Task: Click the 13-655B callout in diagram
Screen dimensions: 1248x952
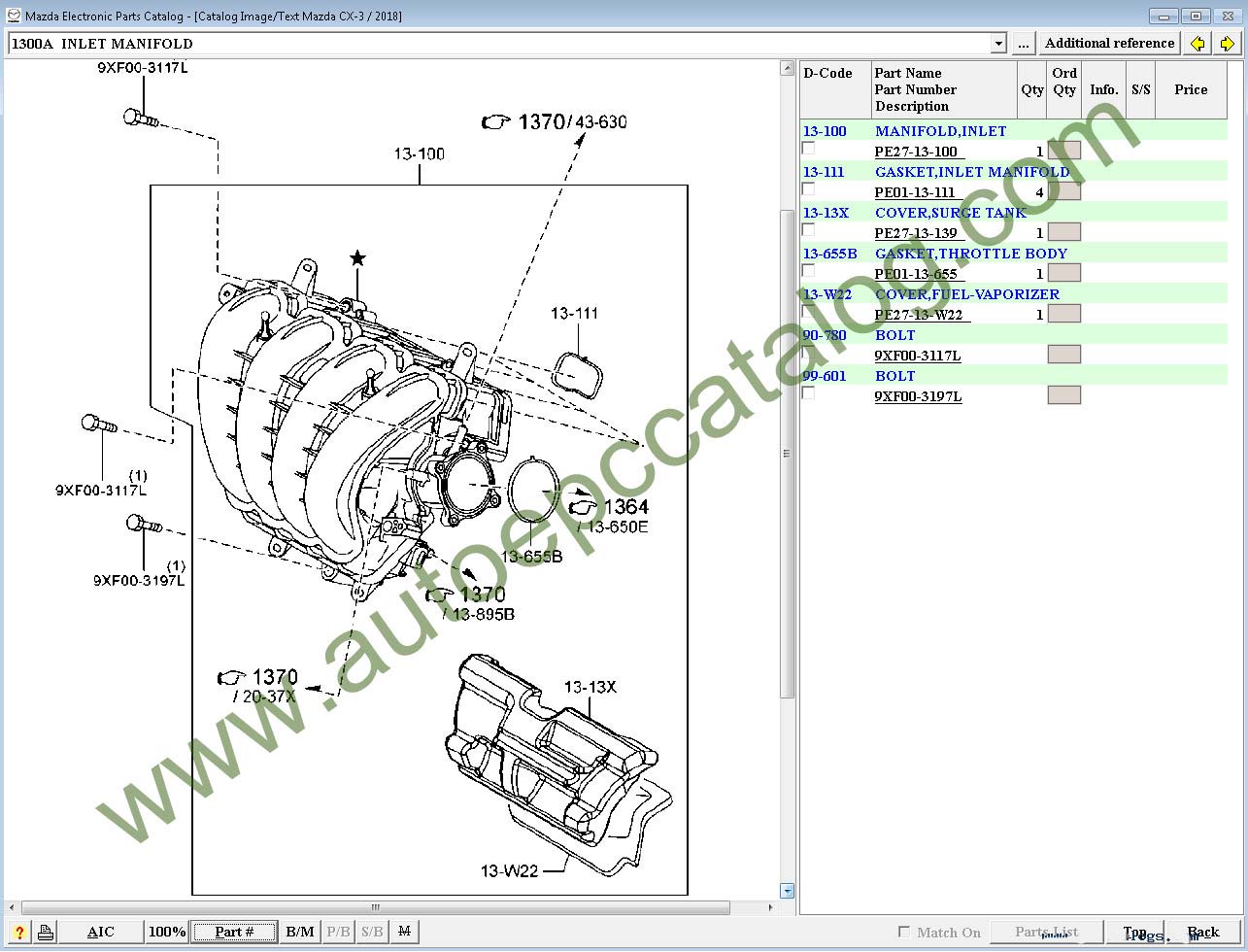Action: click(531, 557)
